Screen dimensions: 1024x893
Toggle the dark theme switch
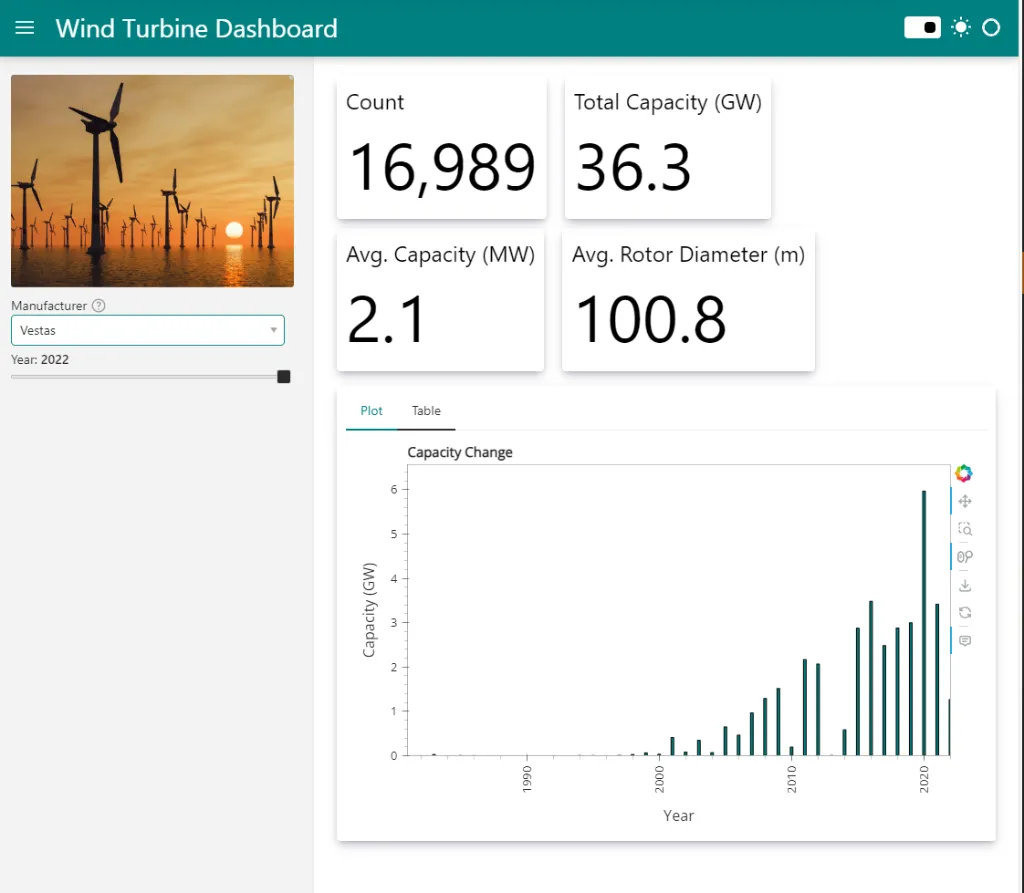tap(922, 28)
